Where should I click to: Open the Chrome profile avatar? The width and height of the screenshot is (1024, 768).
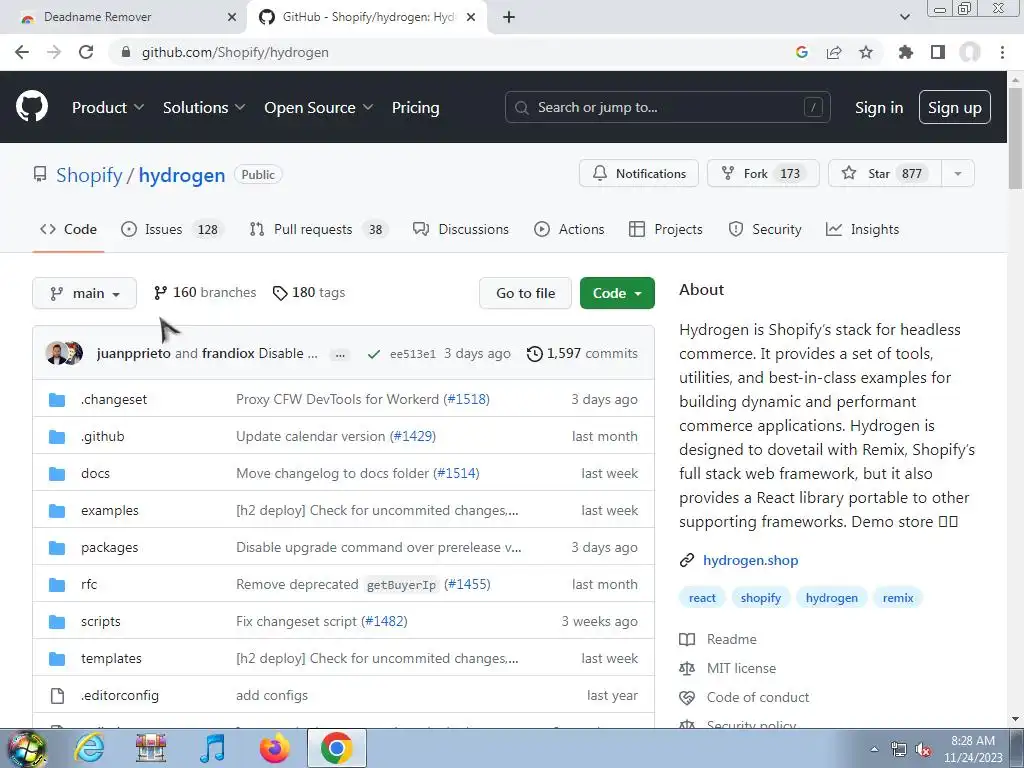(970, 52)
